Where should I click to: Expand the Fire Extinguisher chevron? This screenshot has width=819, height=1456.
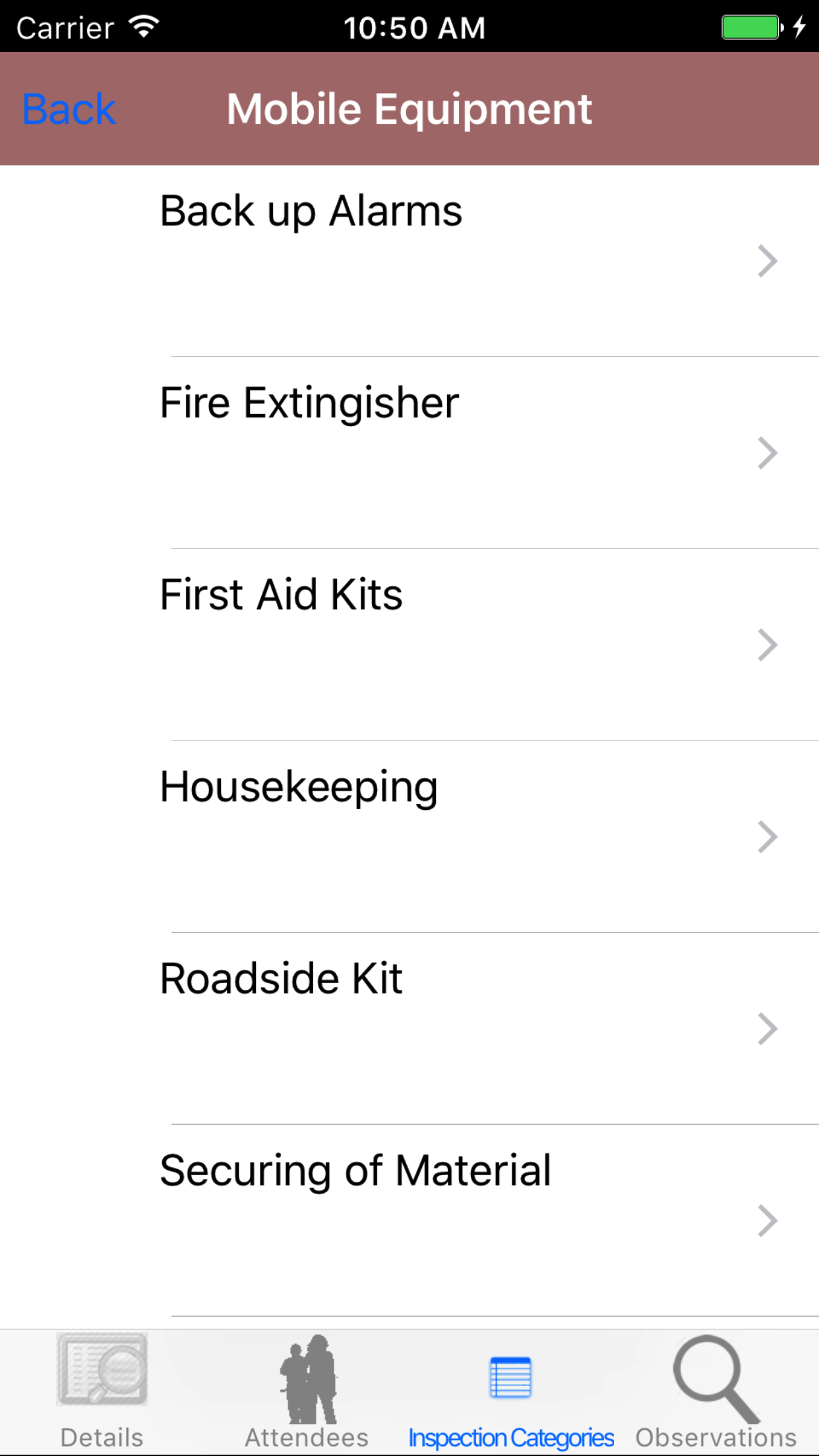pos(768,453)
